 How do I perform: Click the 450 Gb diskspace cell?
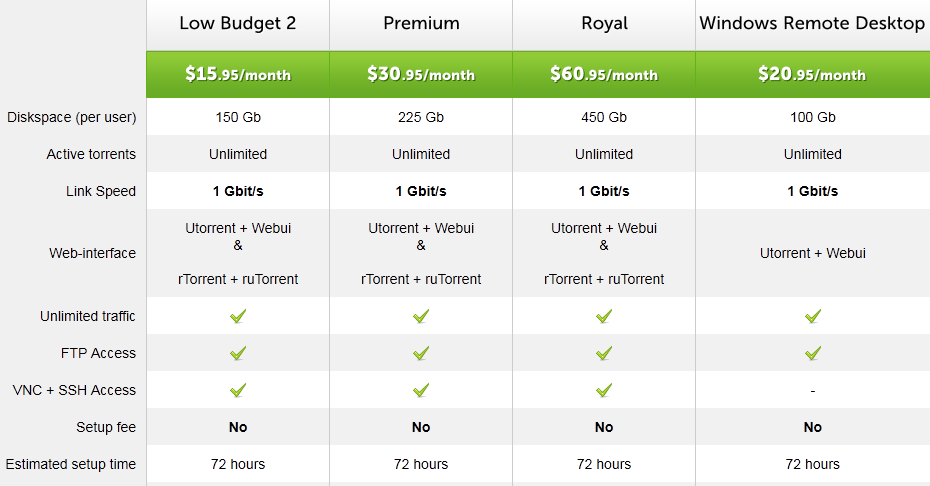click(x=604, y=117)
